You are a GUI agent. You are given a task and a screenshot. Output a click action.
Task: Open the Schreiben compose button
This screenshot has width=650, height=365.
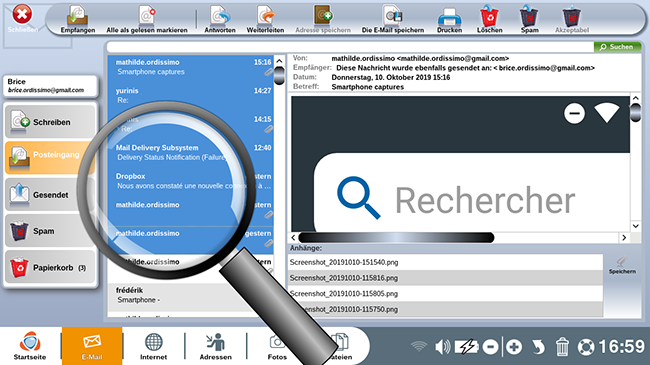pyautogui.click(x=50, y=122)
